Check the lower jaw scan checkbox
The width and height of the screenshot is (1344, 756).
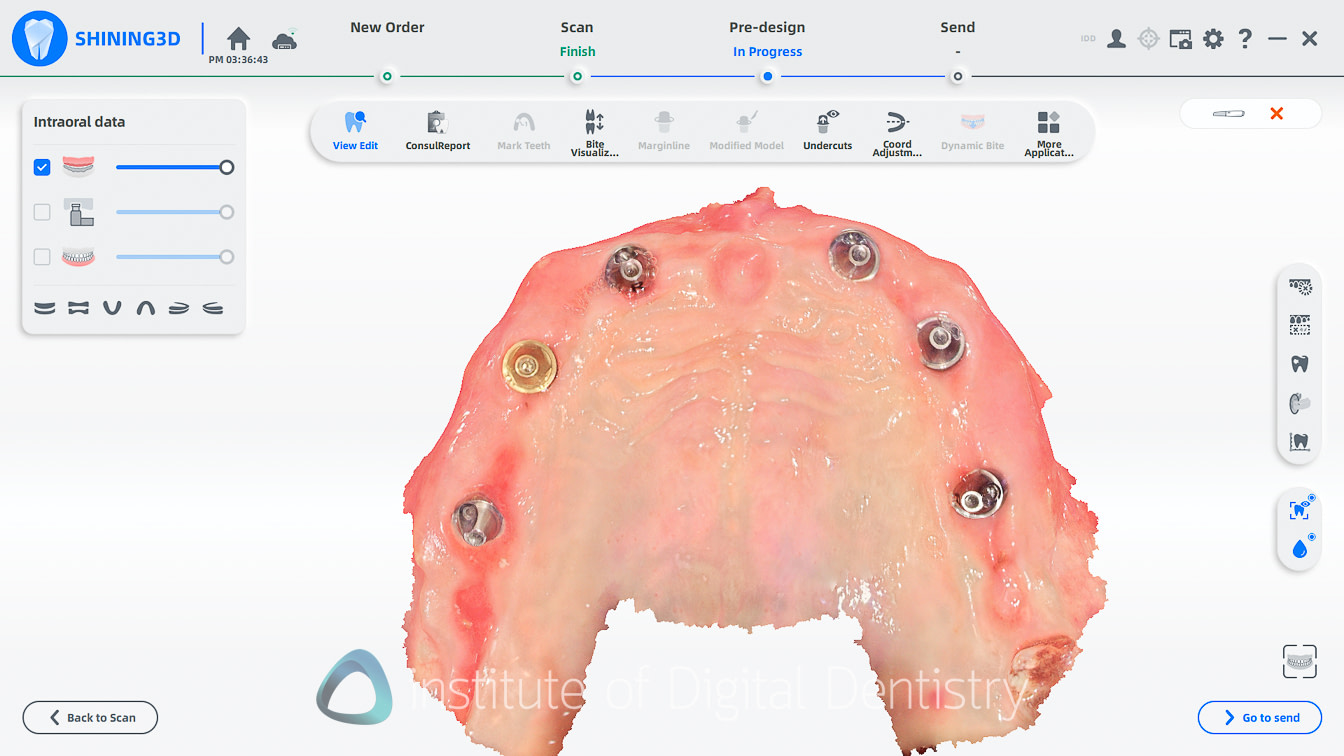[x=41, y=256]
